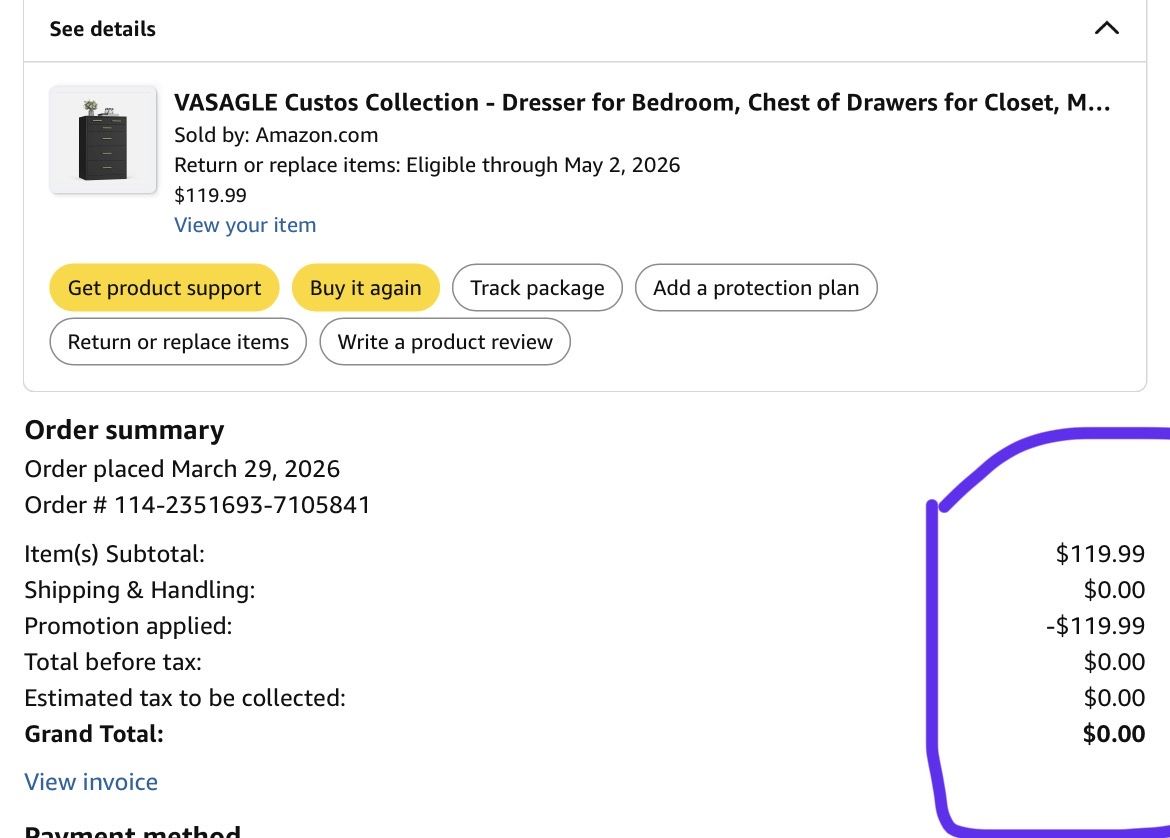Select the Track package button
1170x838 pixels.
click(537, 288)
